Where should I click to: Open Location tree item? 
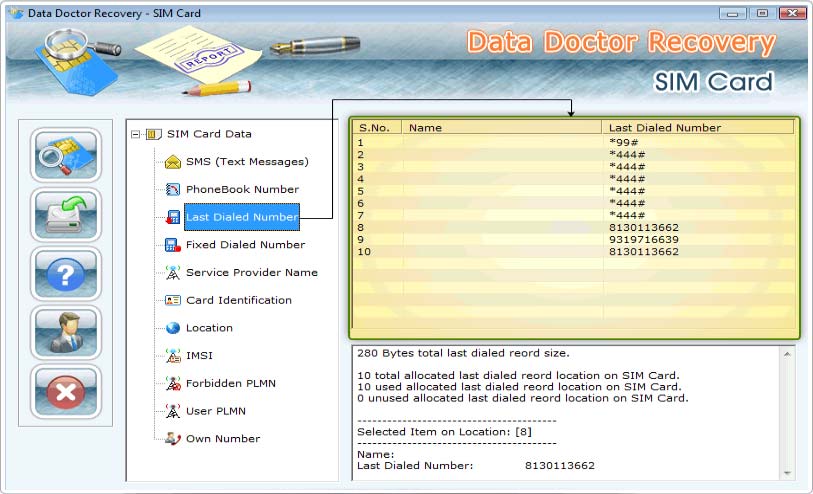point(209,328)
